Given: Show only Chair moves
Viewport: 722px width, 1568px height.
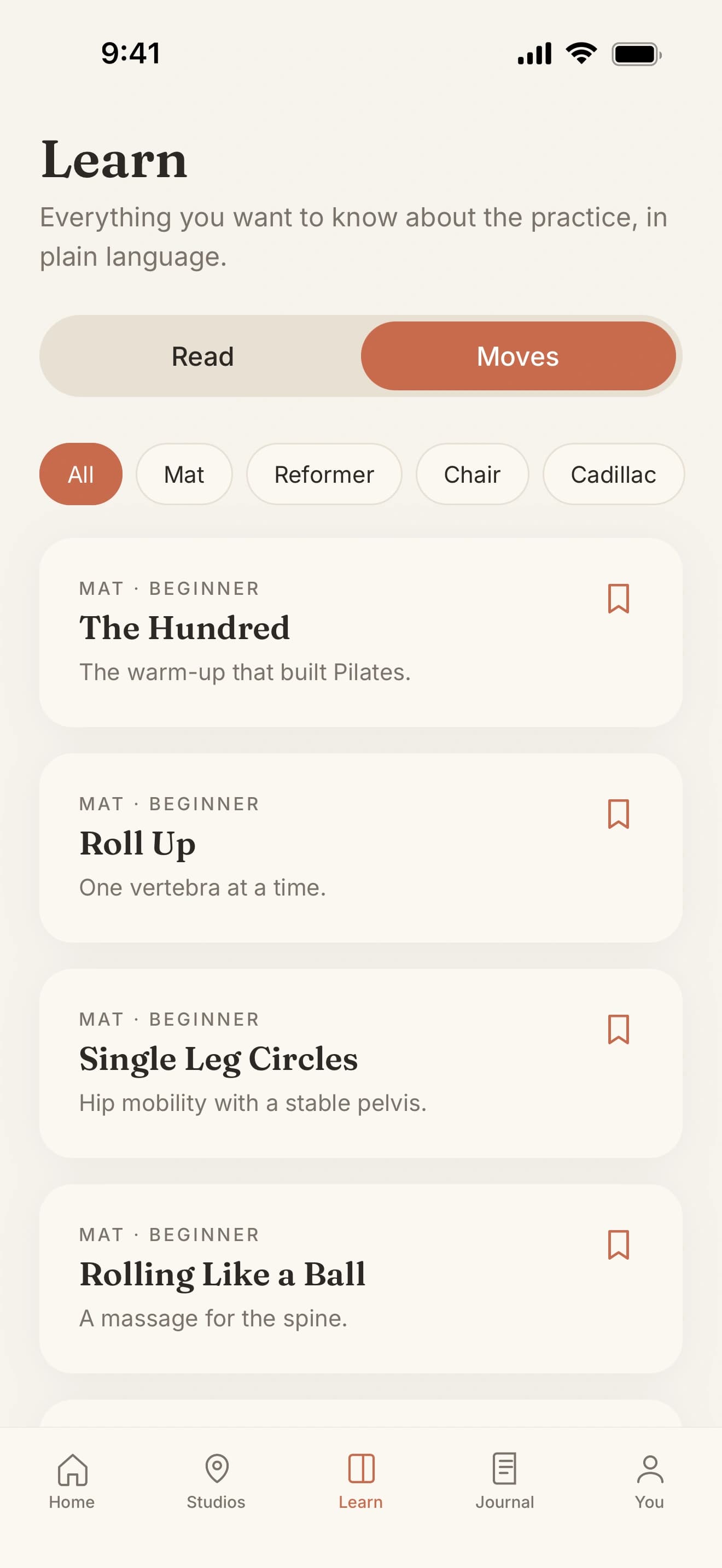Looking at the screenshot, I should pos(472,474).
